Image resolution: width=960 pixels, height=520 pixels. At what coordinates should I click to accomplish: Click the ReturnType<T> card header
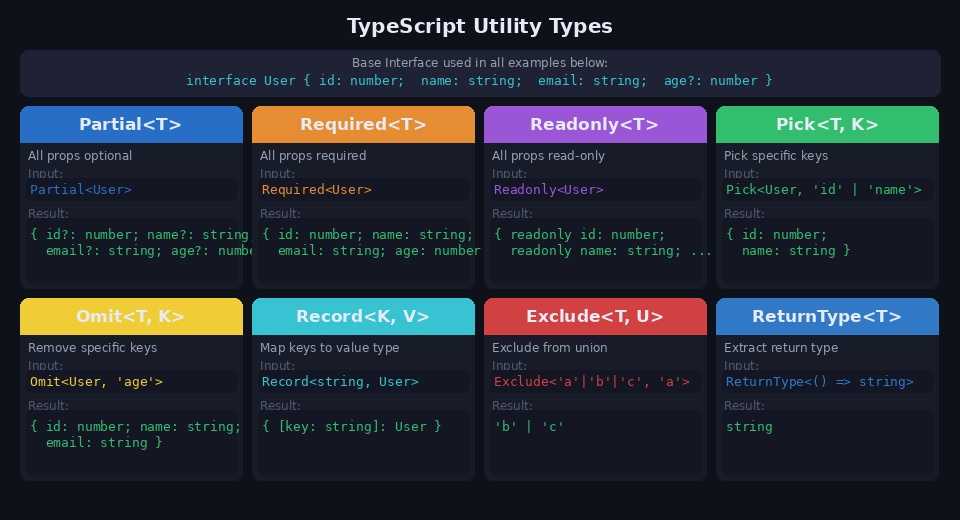point(827,317)
